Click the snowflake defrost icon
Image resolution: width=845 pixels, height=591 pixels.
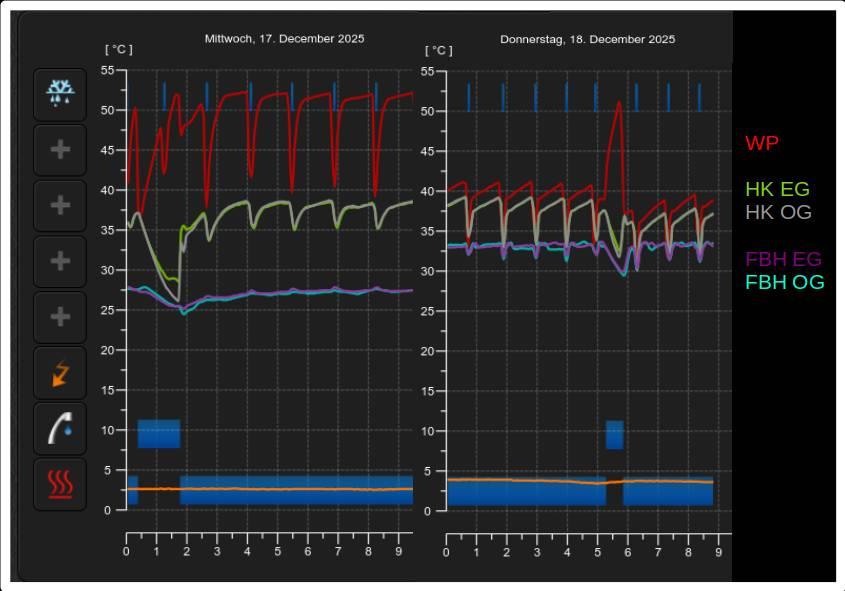pos(60,94)
